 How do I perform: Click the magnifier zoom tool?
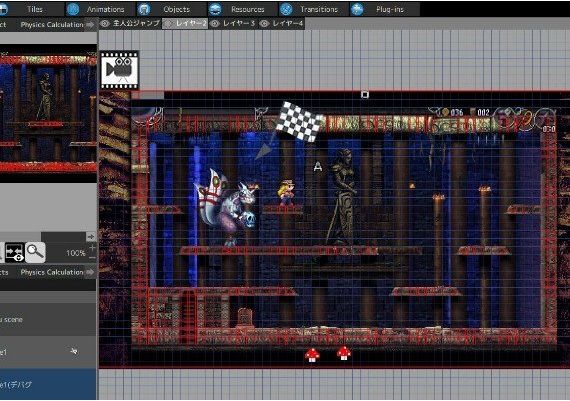pyautogui.click(x=35, y=252)
